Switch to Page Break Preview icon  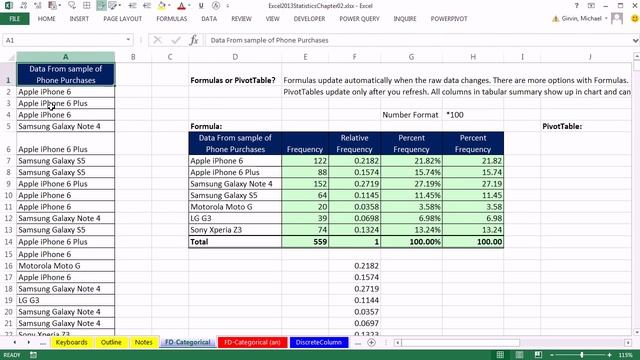(538, 355)
